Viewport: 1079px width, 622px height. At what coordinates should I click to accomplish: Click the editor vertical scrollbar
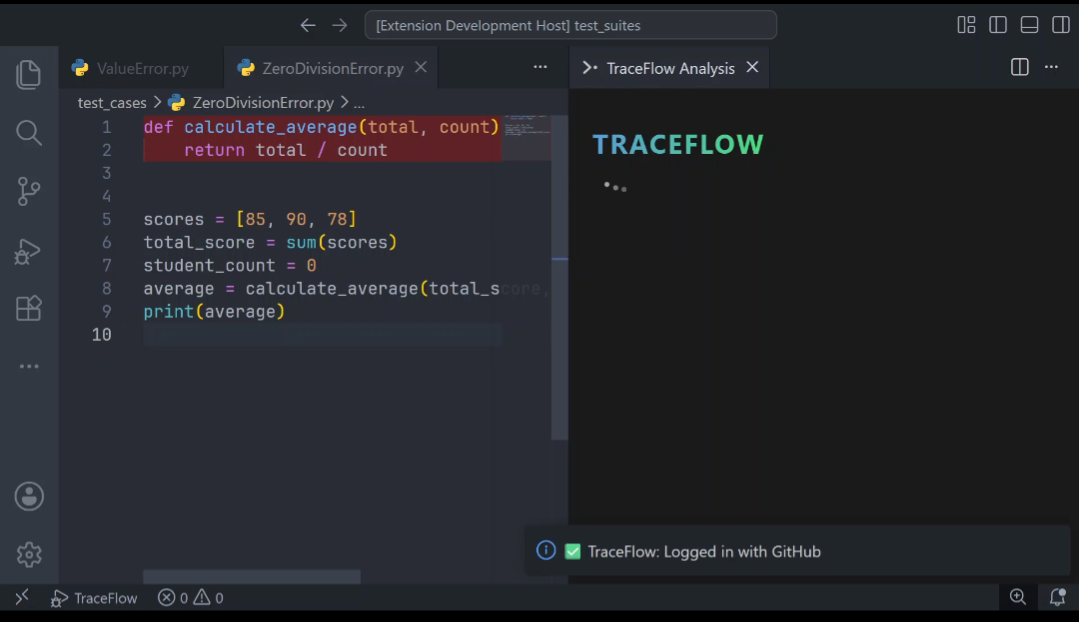559,278
